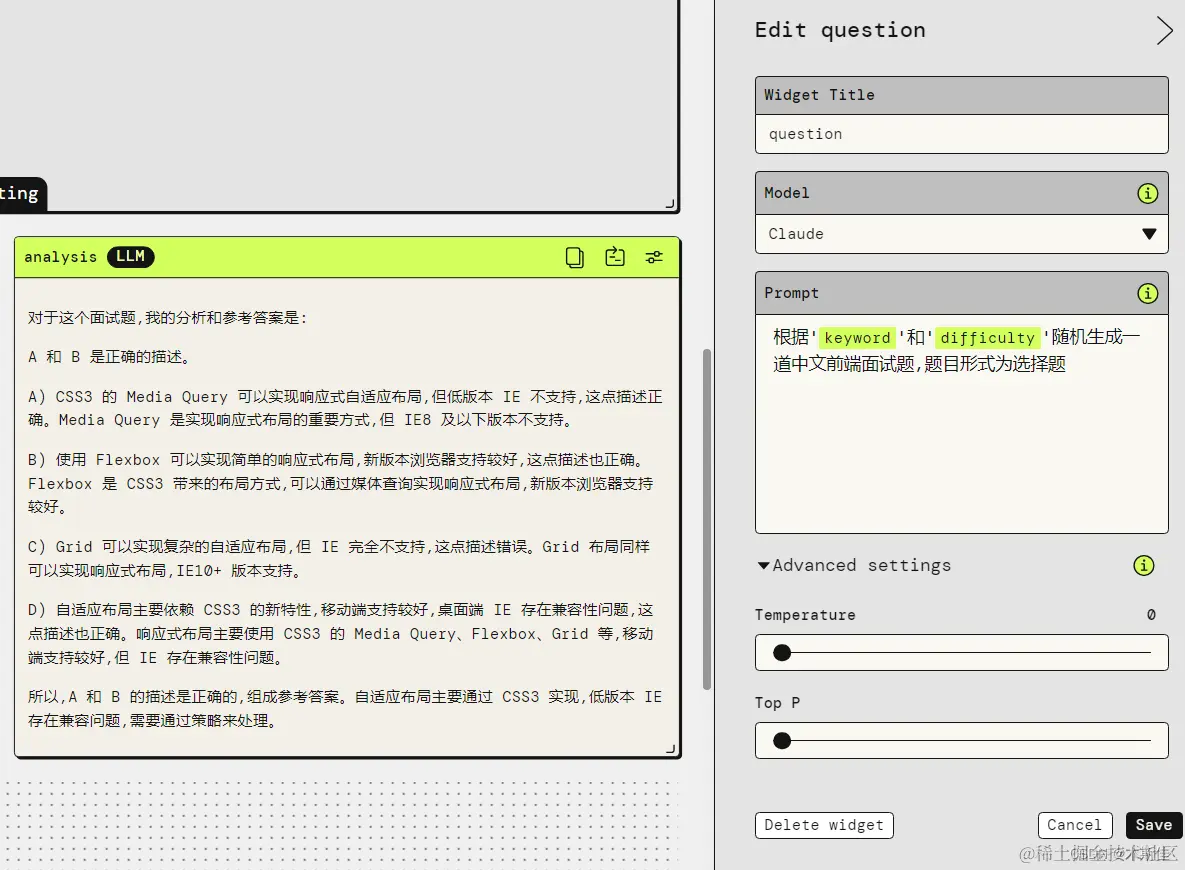Copy analysis widget output icon

pos(574,258)
